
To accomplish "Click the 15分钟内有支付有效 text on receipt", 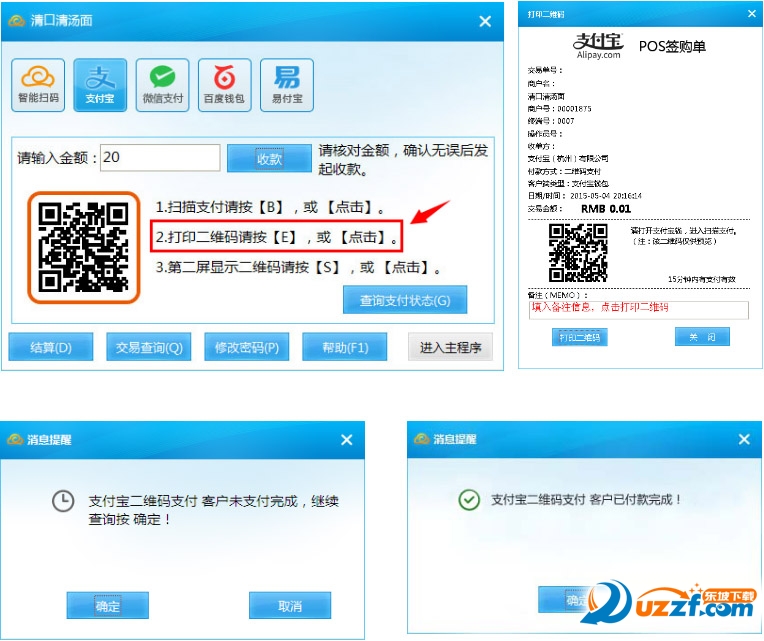I will tap(701, 279).
